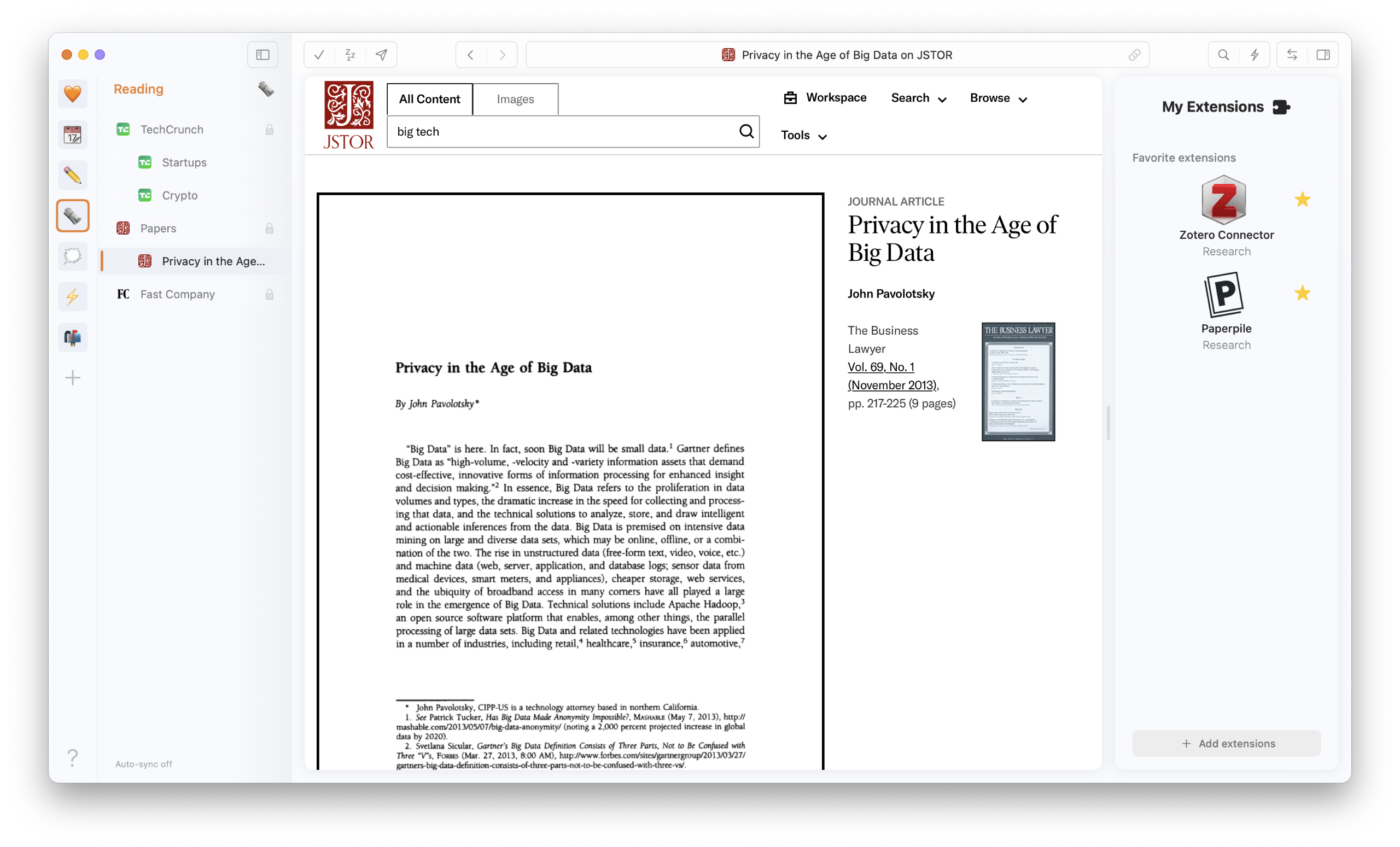This screenshot has width=1400, height=847.
Task: Click the Workspace button on JSTOR
Action: [825, 98]
